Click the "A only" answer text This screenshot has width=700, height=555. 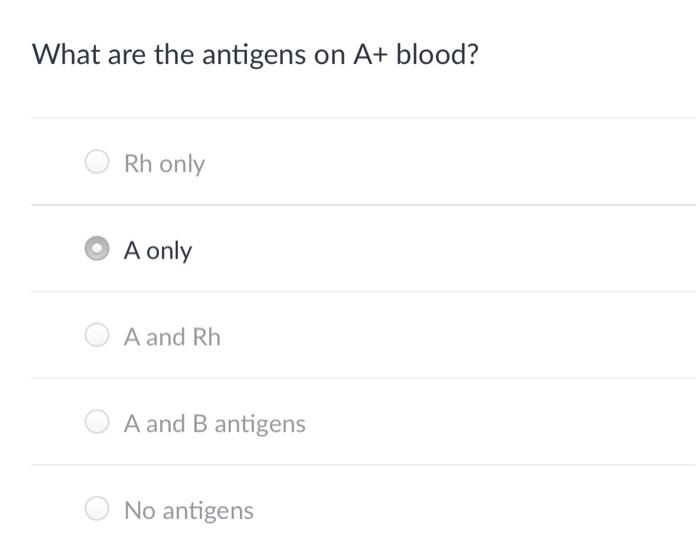point(158,250)
